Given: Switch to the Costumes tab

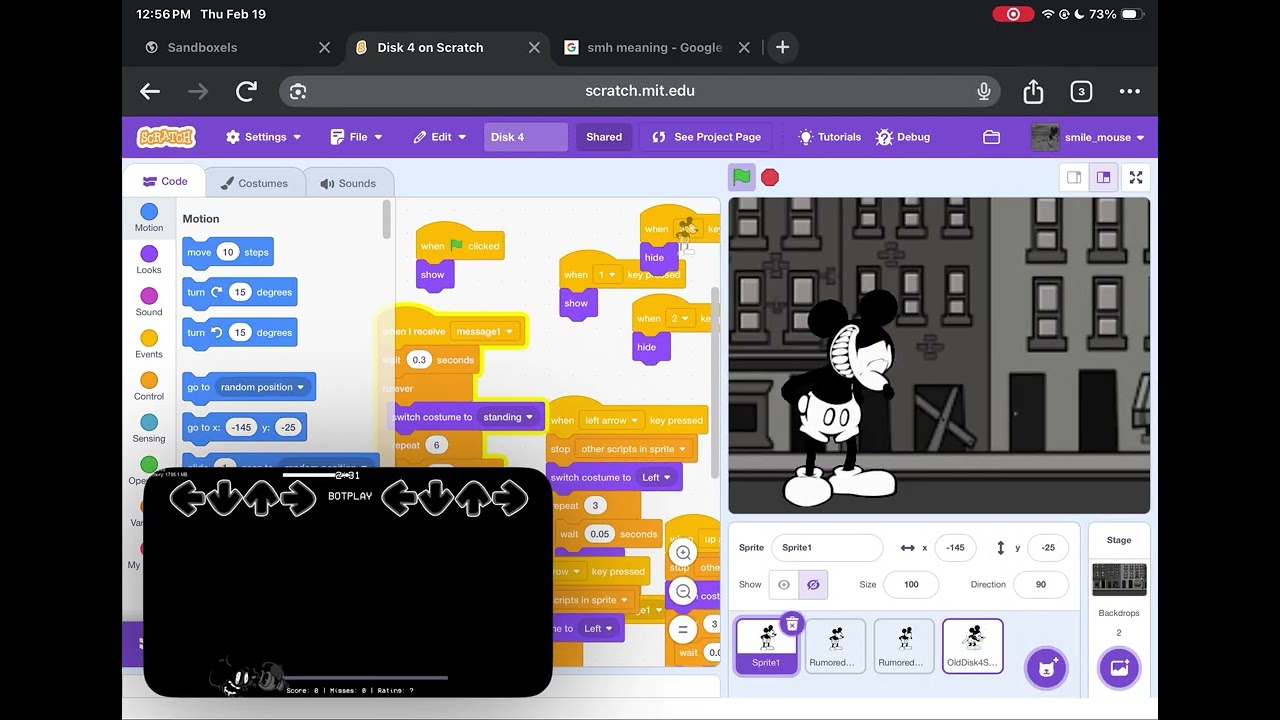Looking at the screenshot, I should 254,183.
